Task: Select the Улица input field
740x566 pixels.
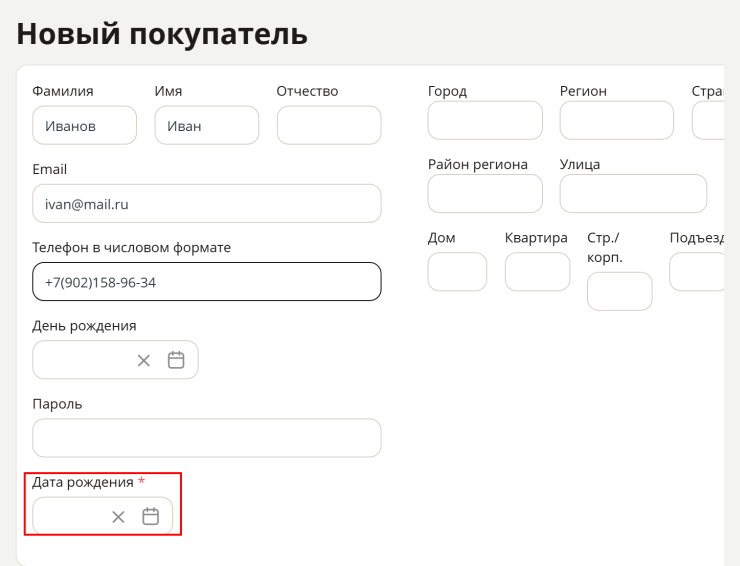Action: 633,194
